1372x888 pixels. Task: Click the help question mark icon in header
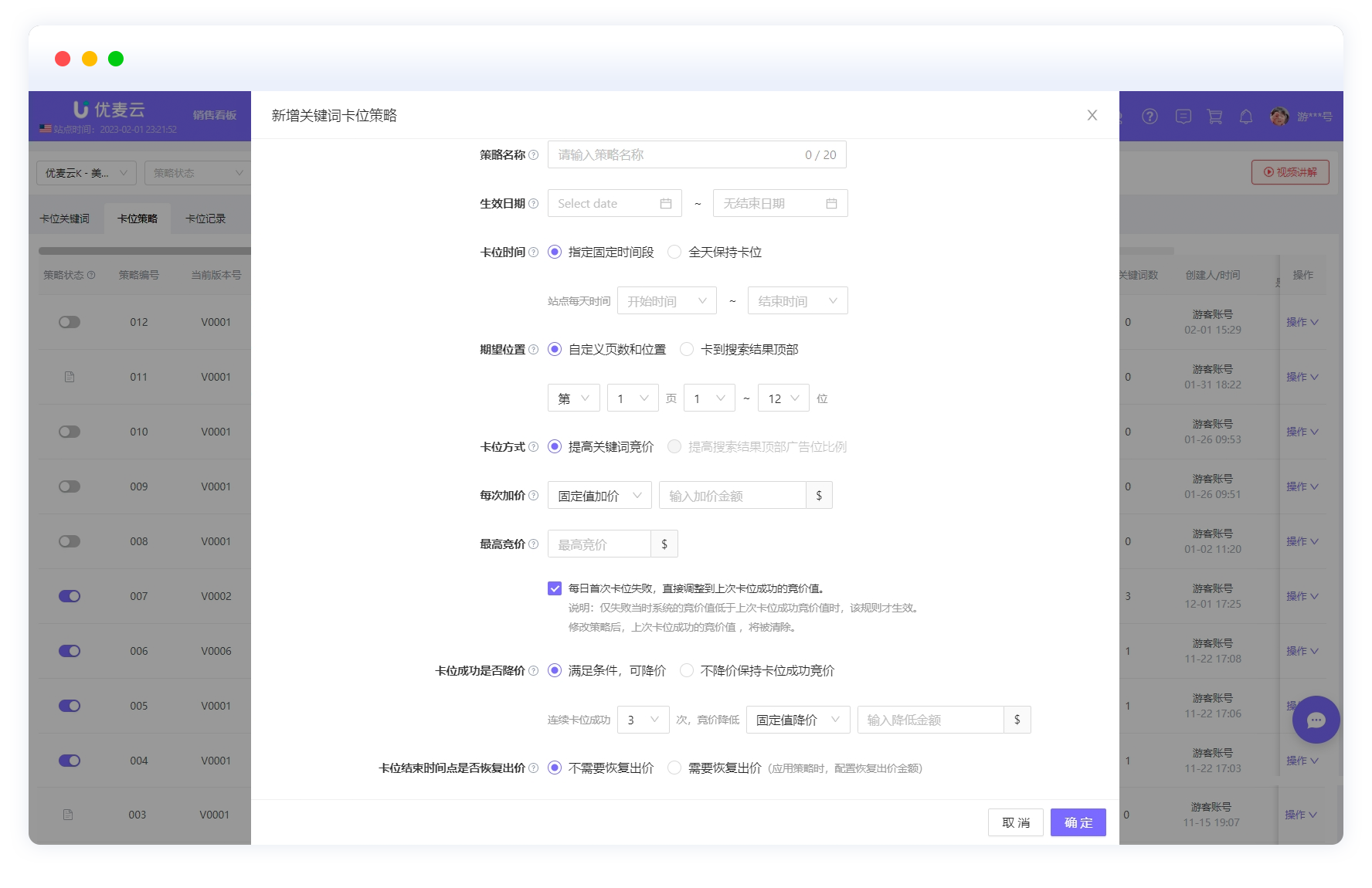click(1150, 117)
